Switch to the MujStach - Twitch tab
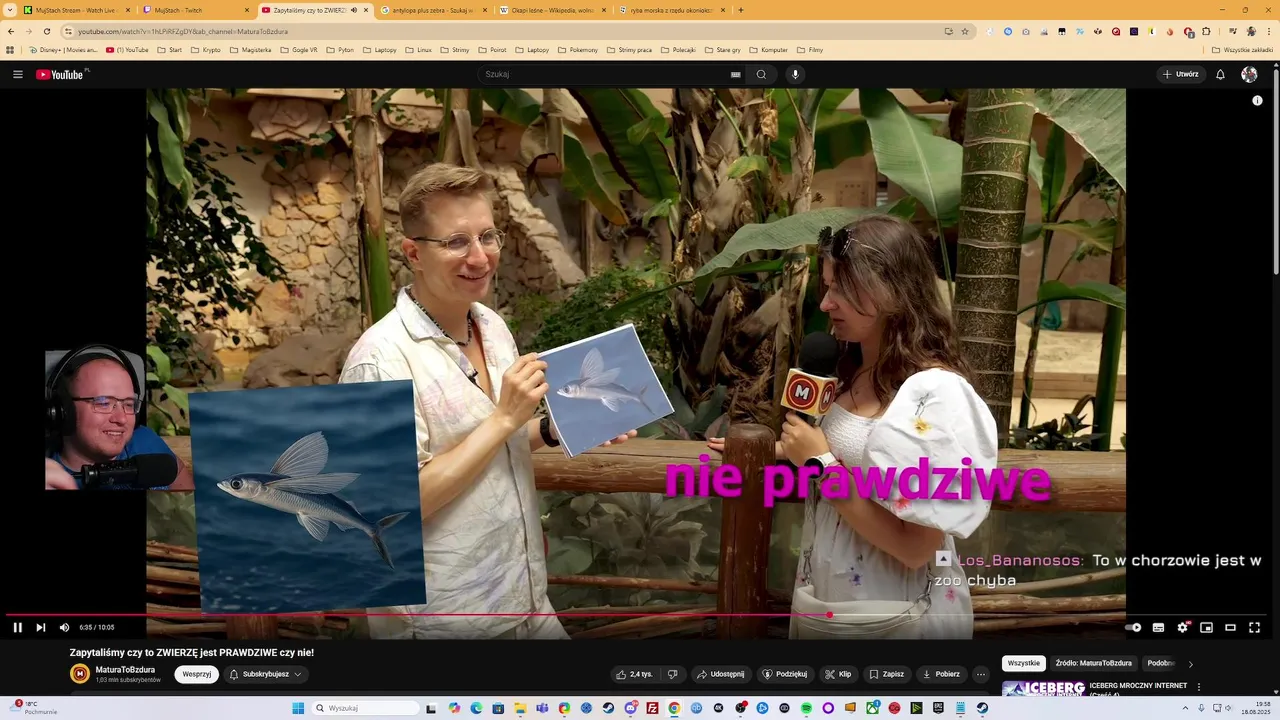This screenshot has height=720, width=1280. [195, 10]
